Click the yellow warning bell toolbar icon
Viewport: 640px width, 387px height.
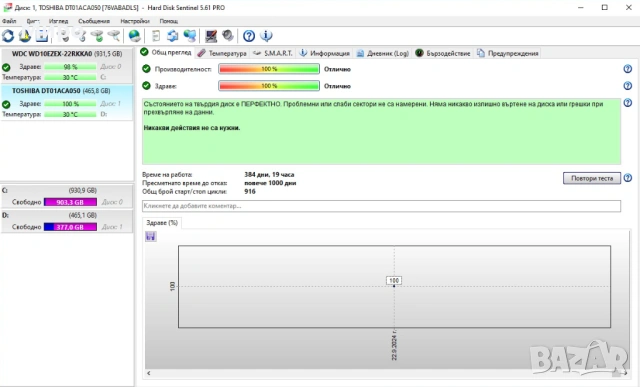pyautogui.click(x=25, y=36)
